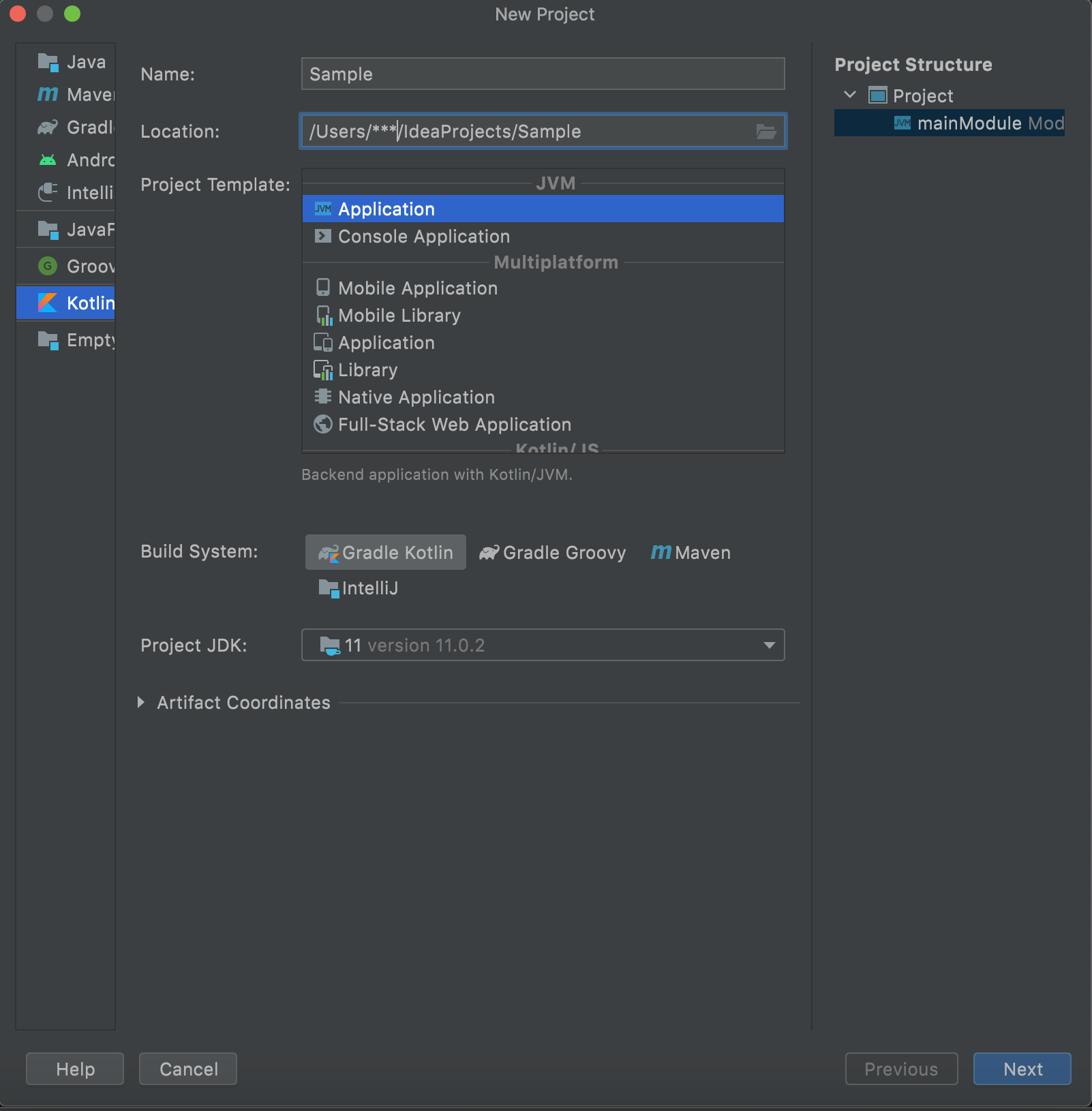Choose IntelliJ build system

[x=359, y=588]
